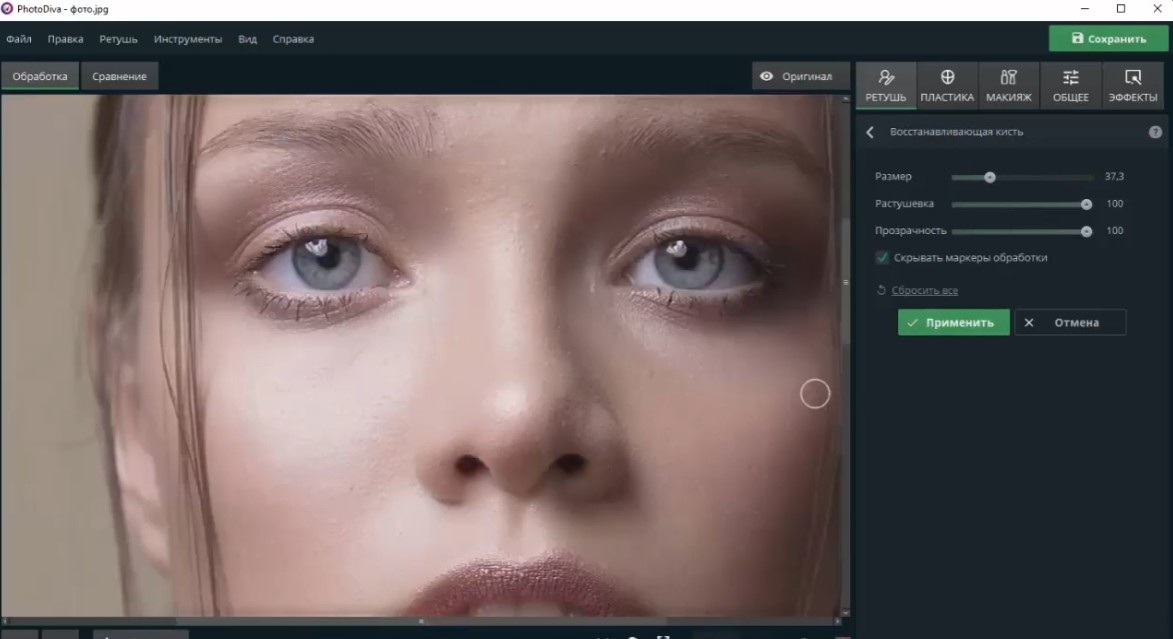
Task: Close the PhotoDiva window
Action: [1157, 9]
